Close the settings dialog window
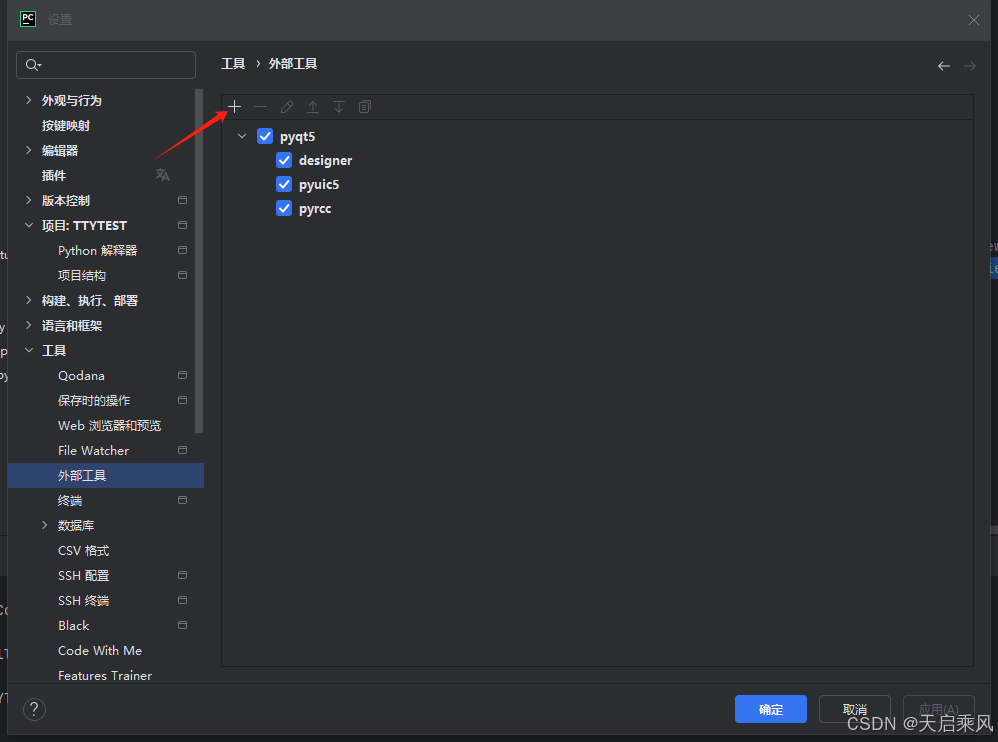The height and width of the screenshot is (742, 998). tap(974, 20)
